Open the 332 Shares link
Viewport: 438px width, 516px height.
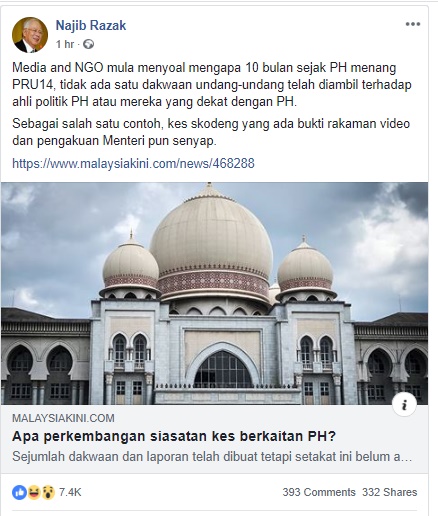(390, 492)
